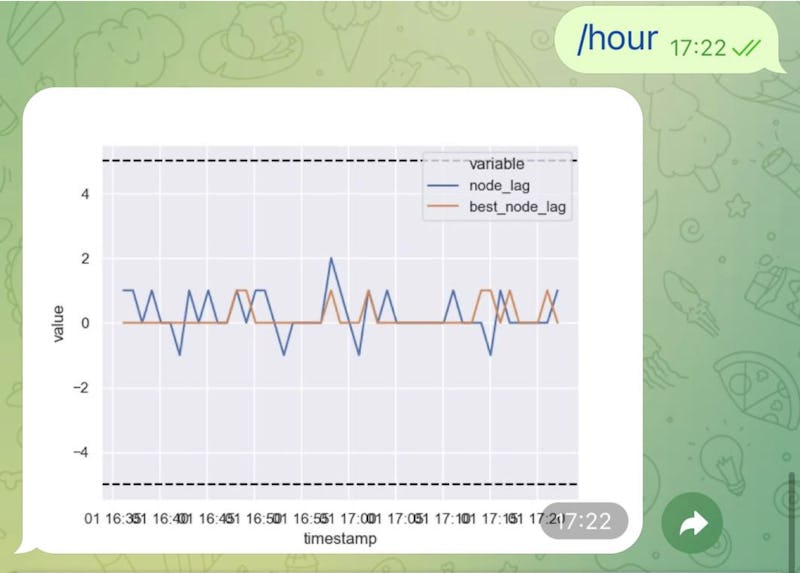
Task: Click the best_node_lag legend entry
Action: [x=519, y=208]
